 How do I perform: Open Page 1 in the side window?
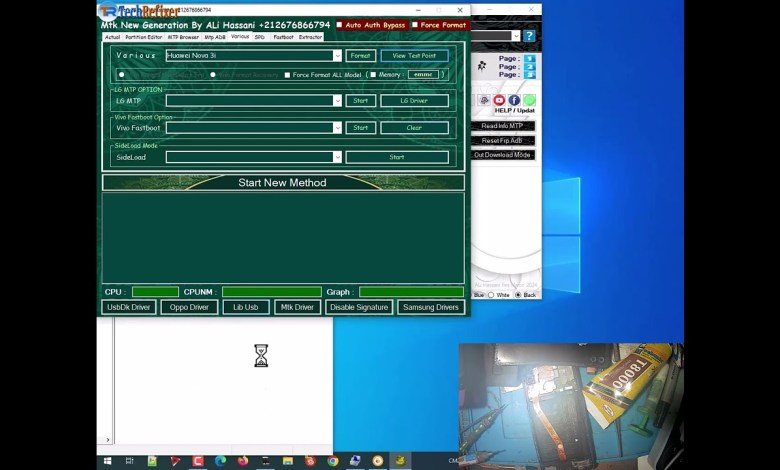click(530, 59)
